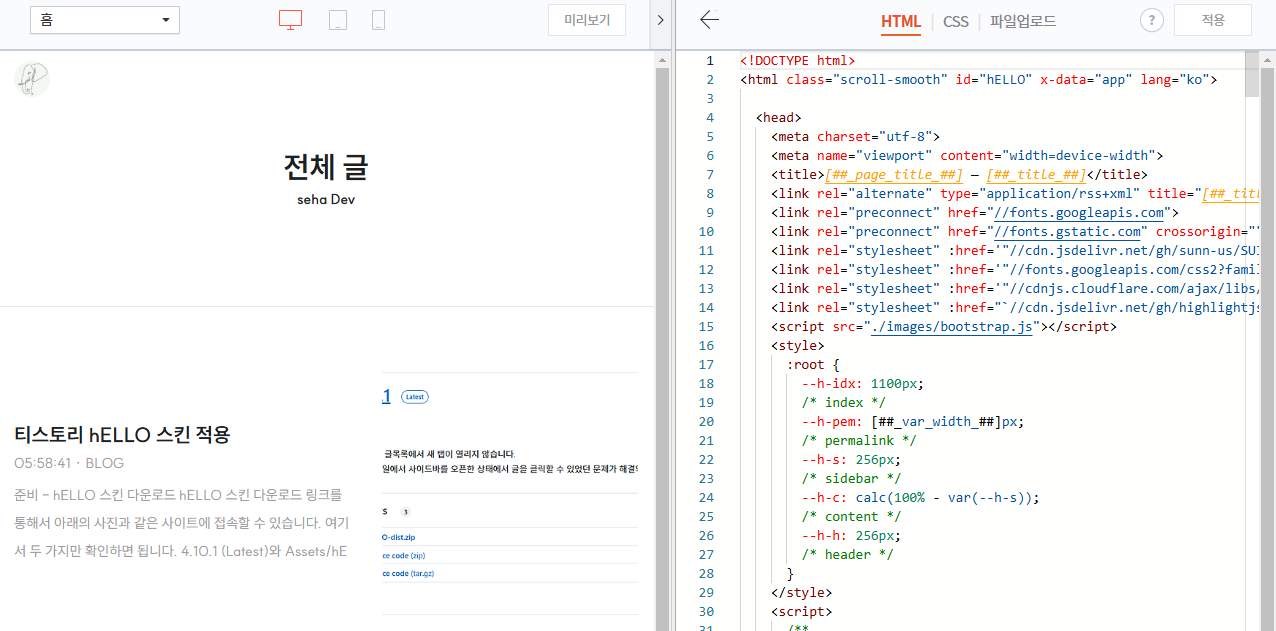Click the blog profile avatar image
This screenshot has width=1276, height=631.
click(x=32, y=79)
